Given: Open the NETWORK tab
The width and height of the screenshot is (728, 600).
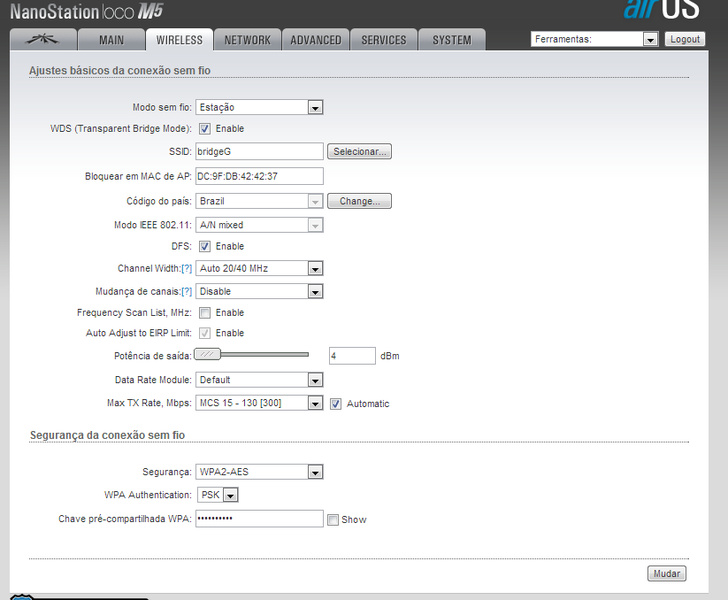Looking at the screenshot, I should [247, 39].
